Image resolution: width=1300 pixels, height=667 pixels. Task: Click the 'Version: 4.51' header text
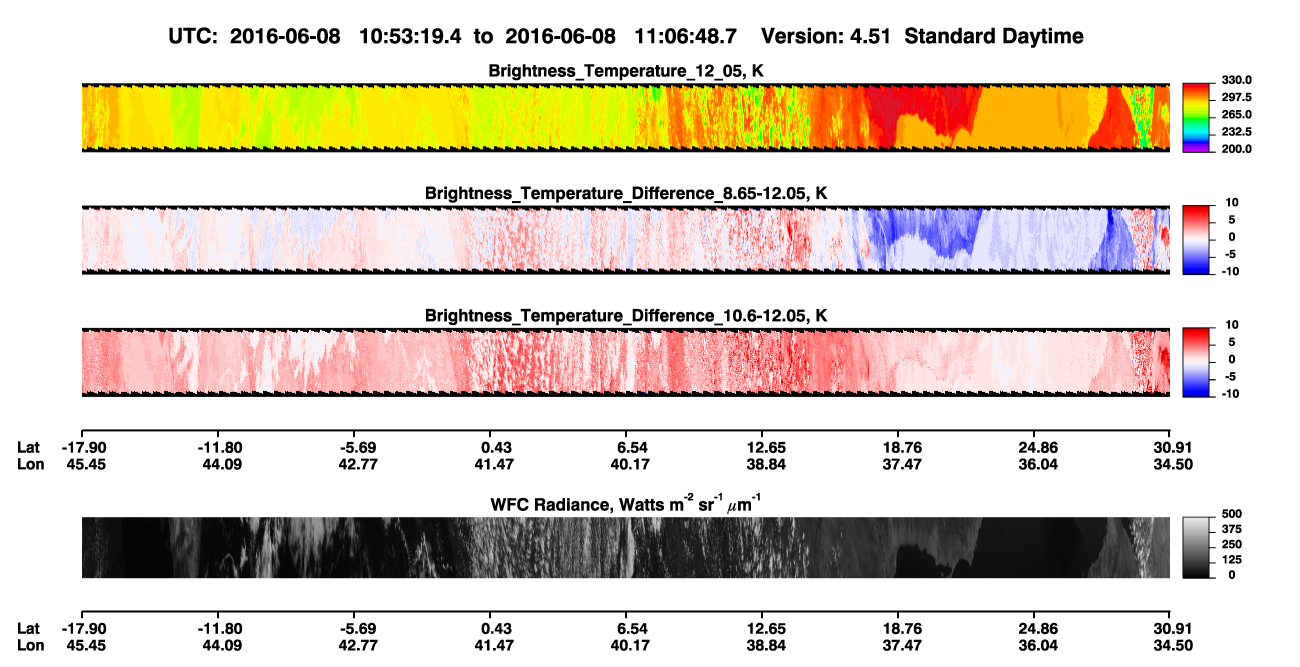[x=824, y=37]
